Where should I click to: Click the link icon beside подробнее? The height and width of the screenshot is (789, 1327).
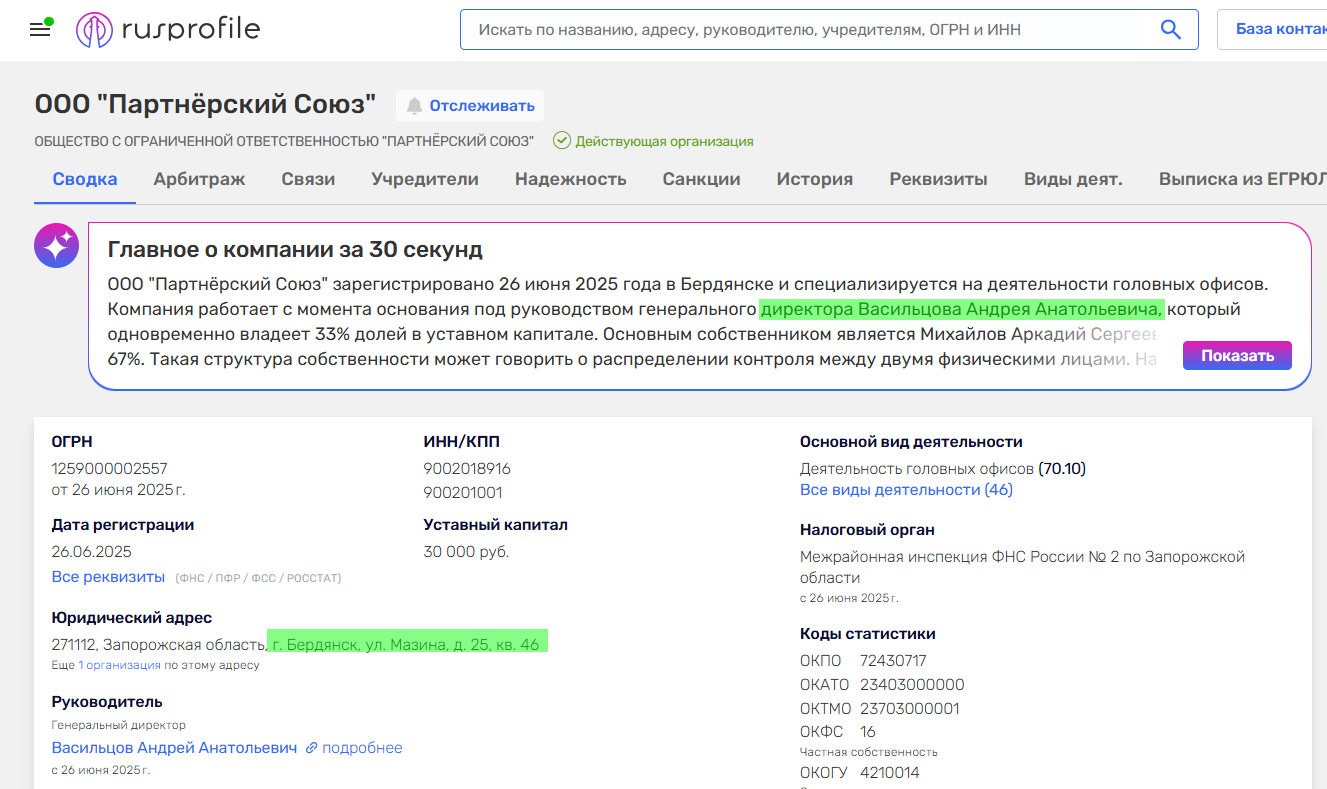[x=312, y=747]
